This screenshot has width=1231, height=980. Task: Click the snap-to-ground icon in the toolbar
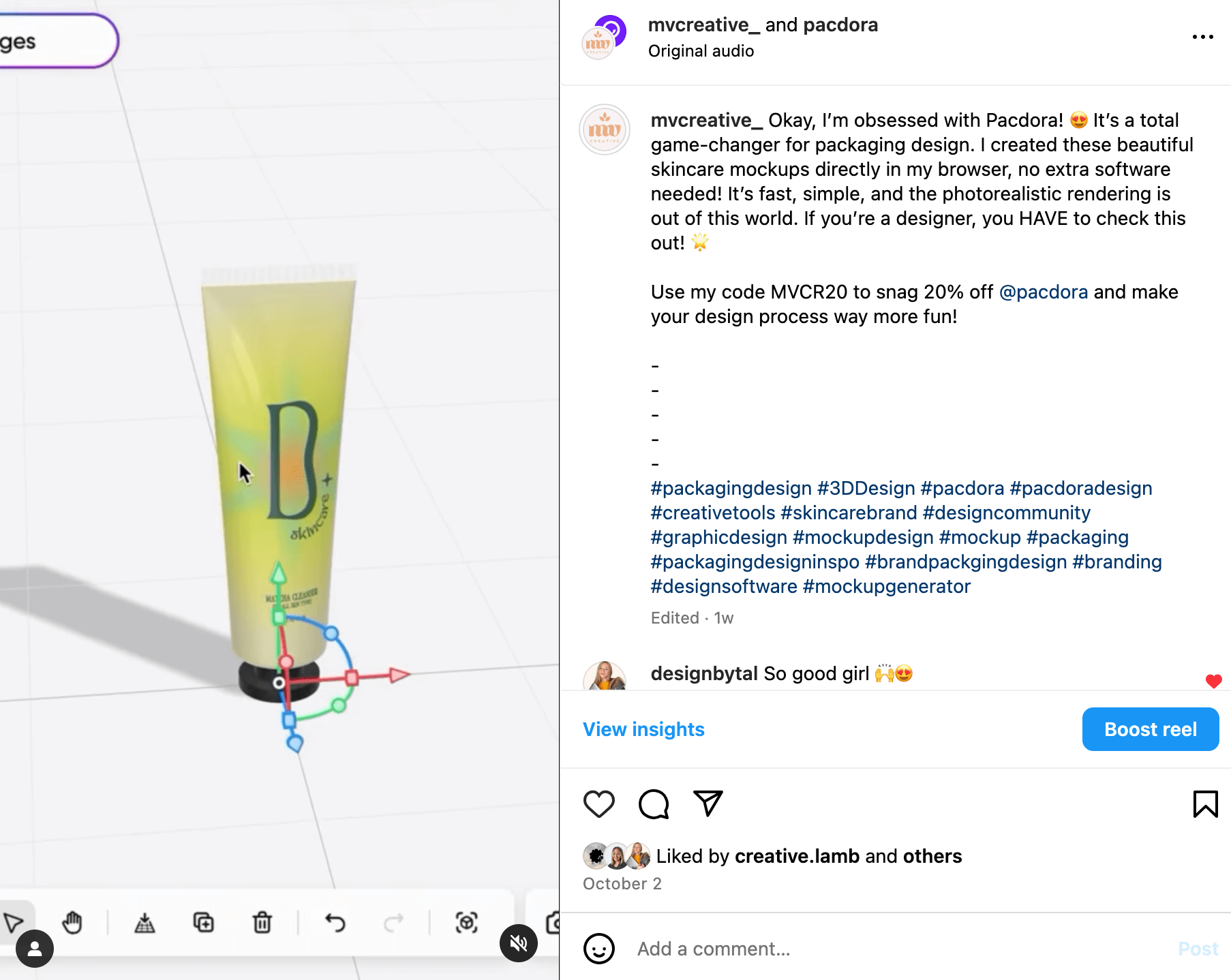pyautogui.click(x=145, y=923)
